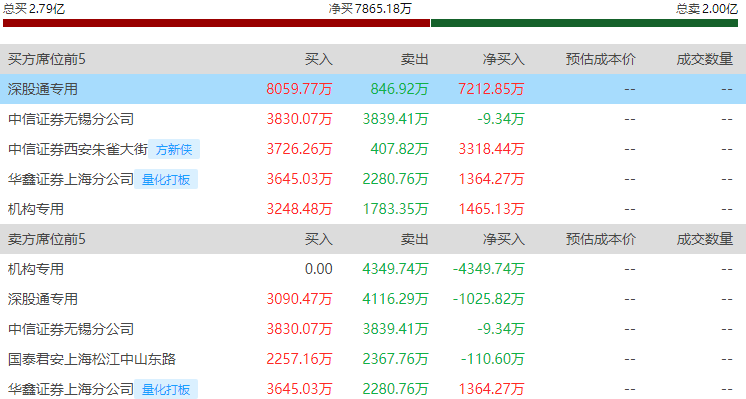This screenshot has height=399, width=746.
Task: Click 买入 column header in 买方席位前5 table
Action: pos(319,59)
